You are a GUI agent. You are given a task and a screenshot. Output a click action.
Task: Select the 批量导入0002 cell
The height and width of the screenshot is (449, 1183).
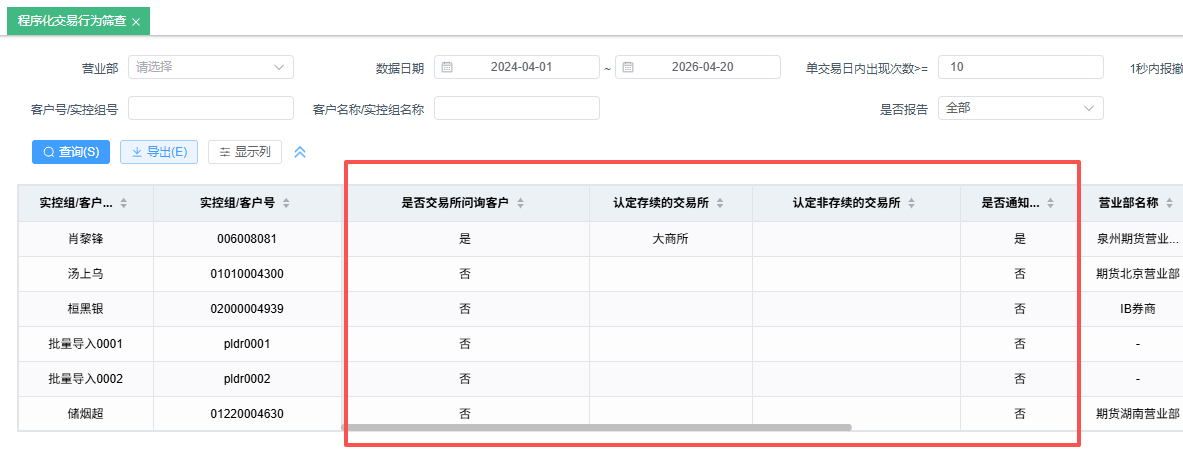coord(85,379)
